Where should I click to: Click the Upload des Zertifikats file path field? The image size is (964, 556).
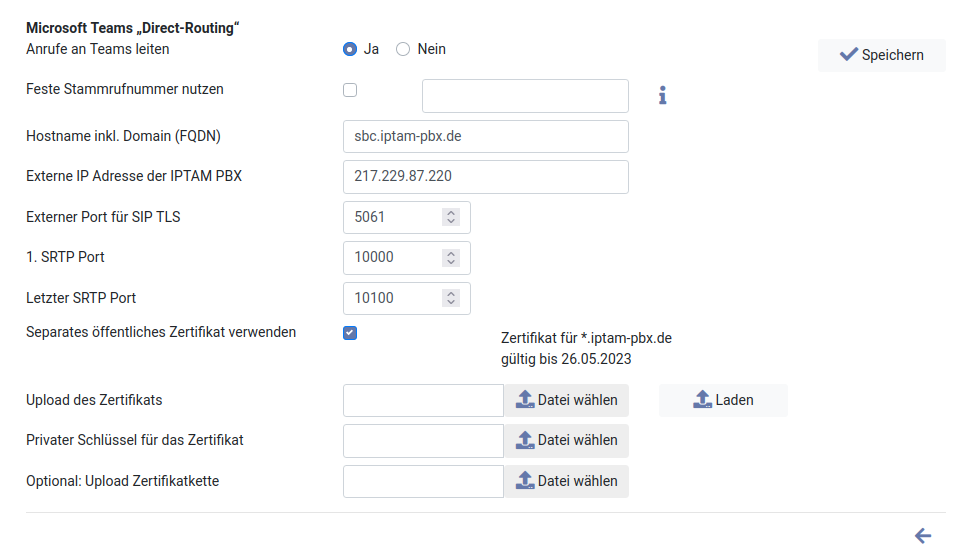pos(423,400)
